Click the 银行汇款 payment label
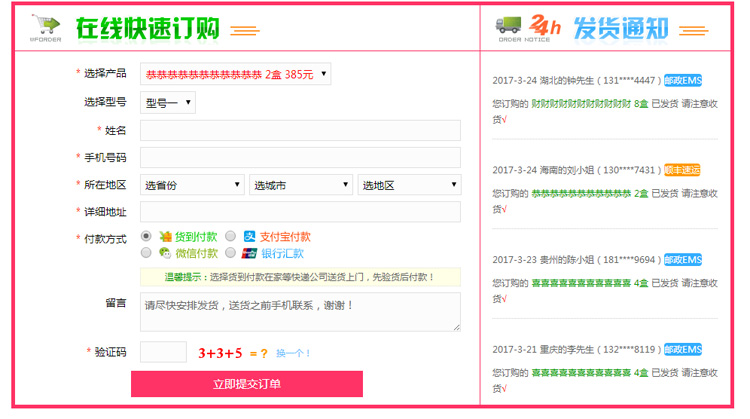Screen dimensions: 750x419 point(282,254)
